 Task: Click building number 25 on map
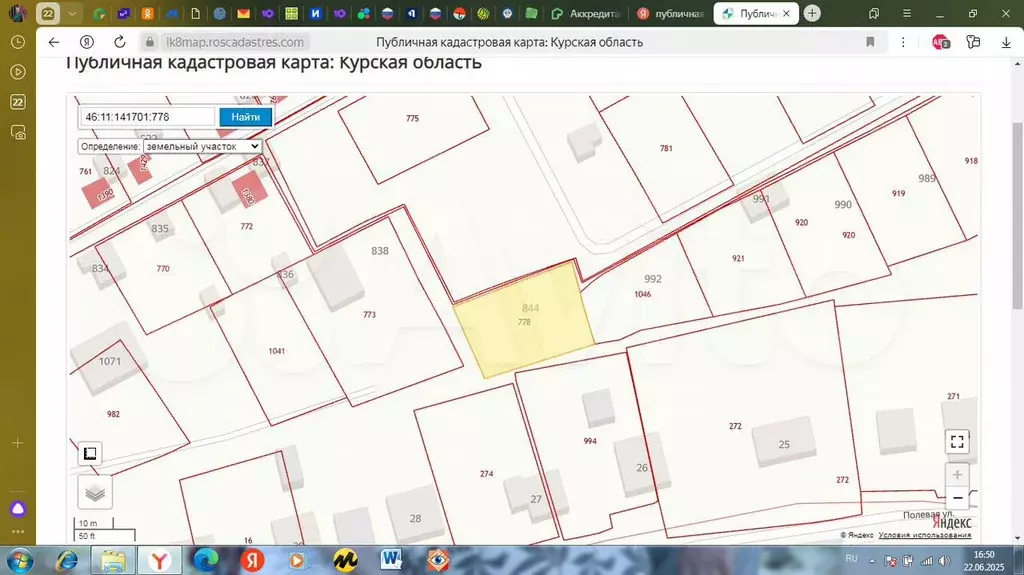784,444
